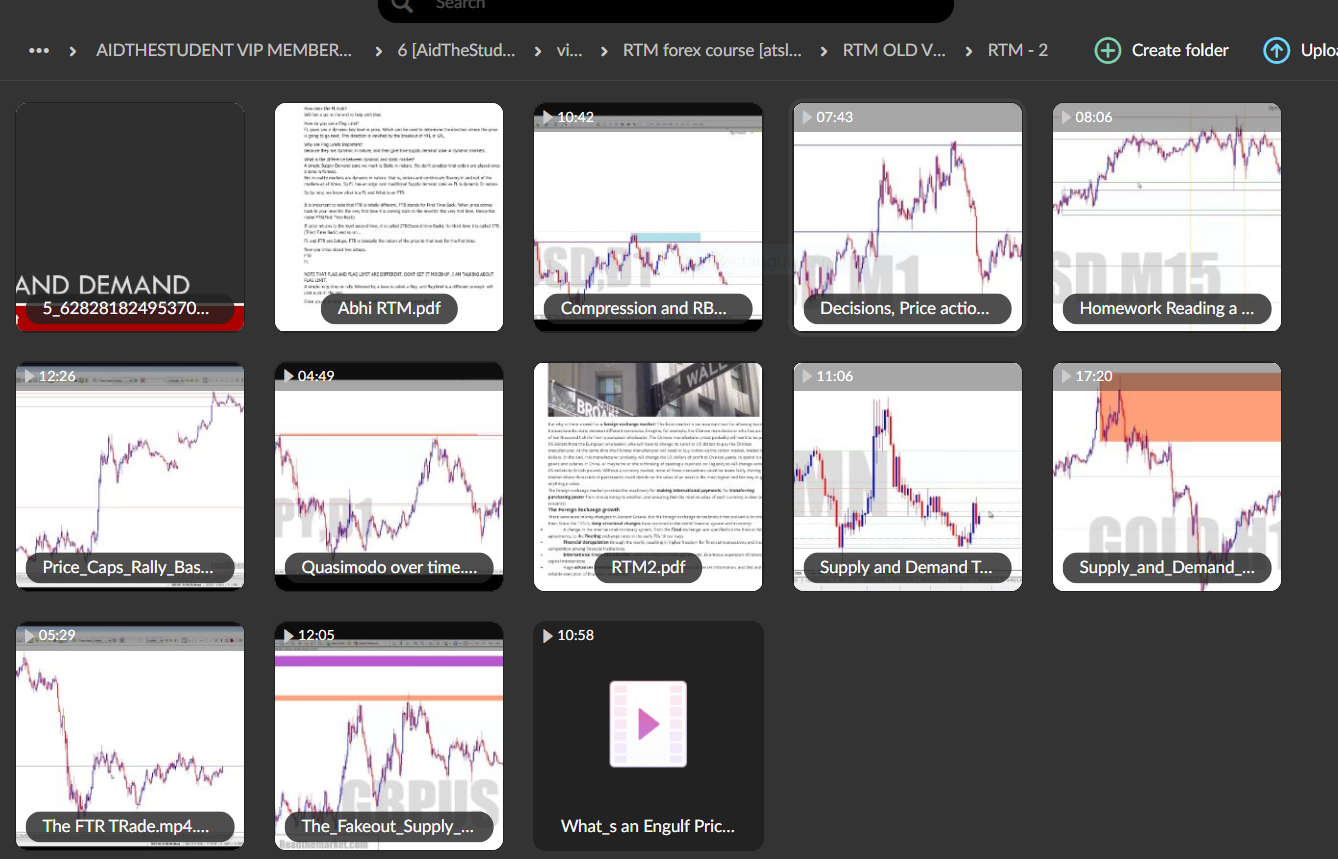Viewport: 1338px width, 859px height.
Task: Go to the 6 [AidTheStud folder breadcrumb
Action: pos(457,49)
